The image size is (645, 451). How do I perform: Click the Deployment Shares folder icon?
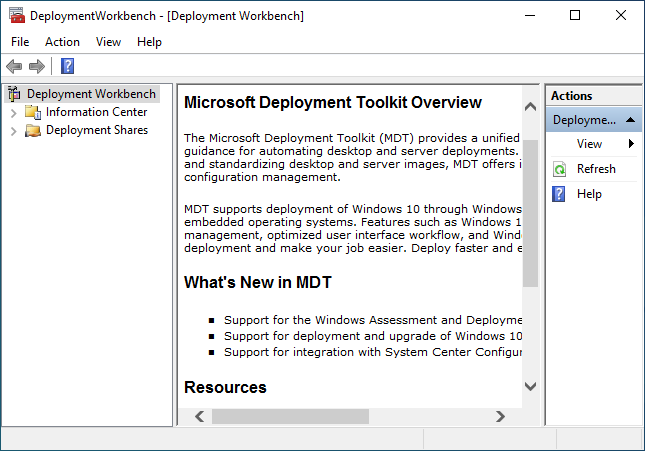pyautogui.click(x=32, y=130)
